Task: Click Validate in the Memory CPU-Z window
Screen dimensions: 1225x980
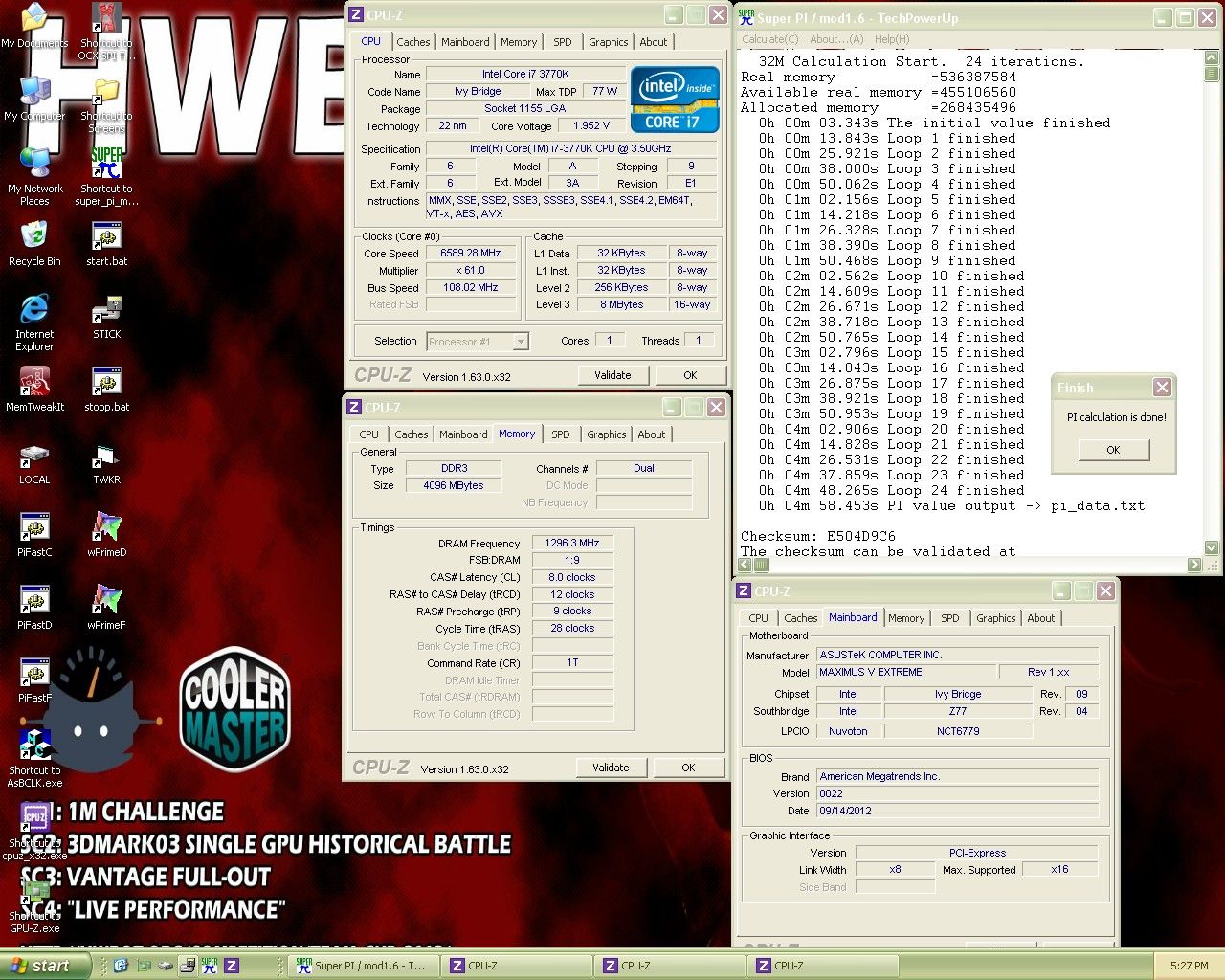Action: [x=611, y=768]
